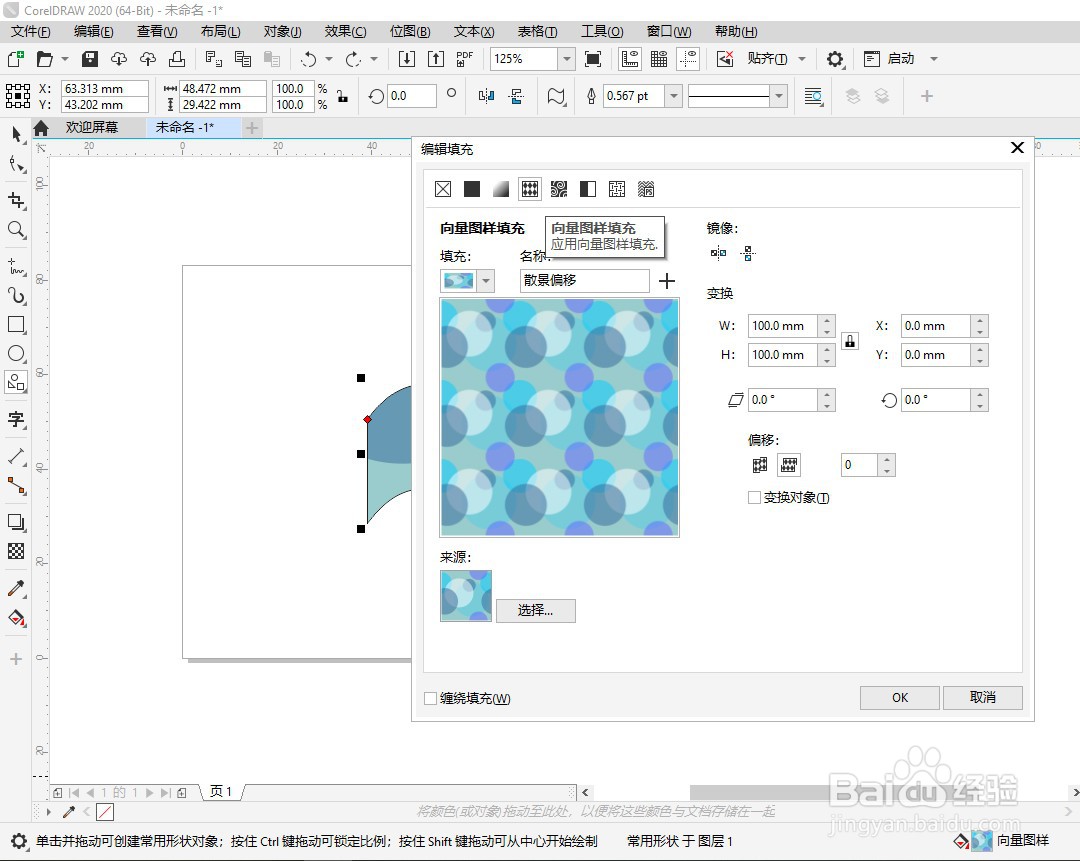Click the no-color swatch in palette
Image resolution: width=1080 pixels, height=861 pixels.
(x=105, y=812)
